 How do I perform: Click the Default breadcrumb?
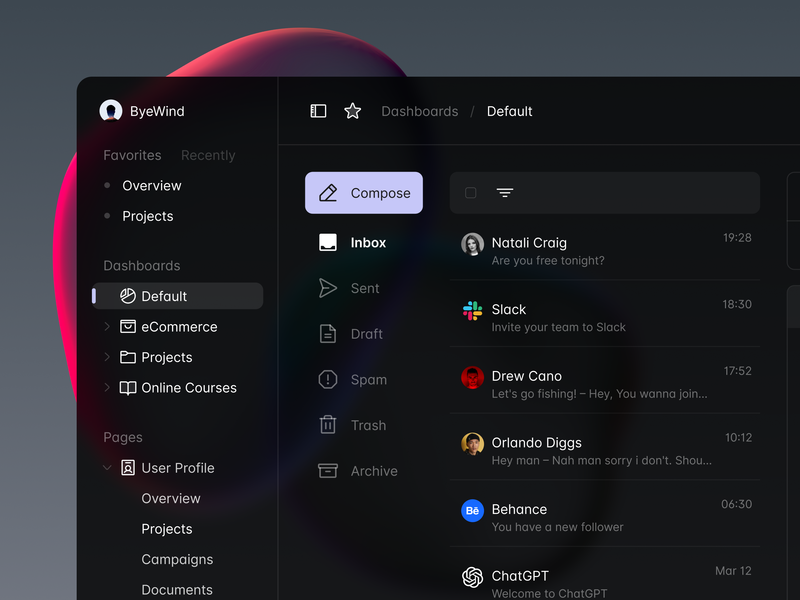pos(509,111)
